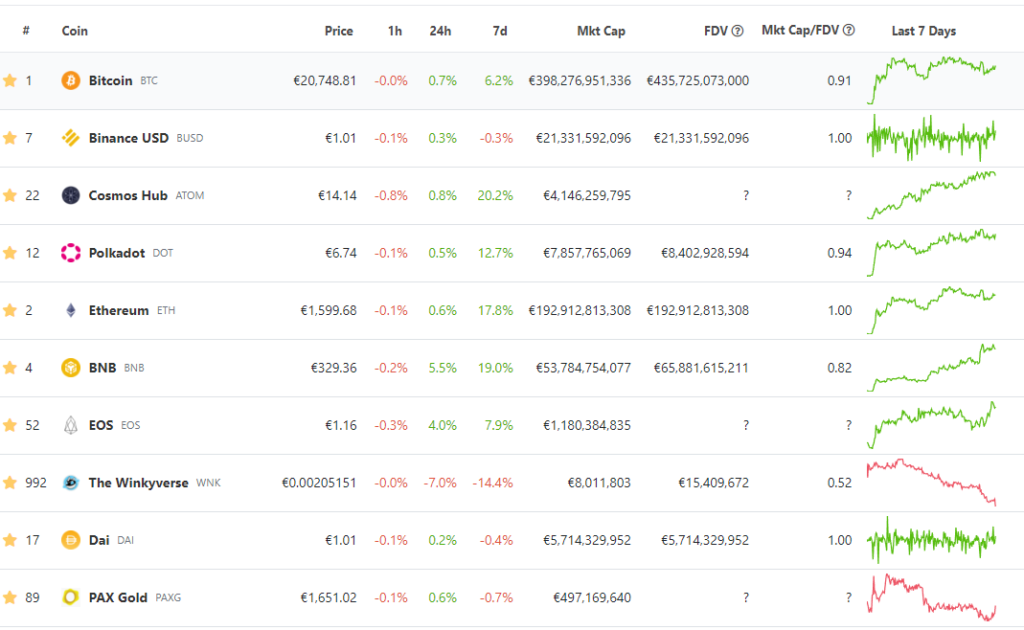Click the Polkadot pink logo icon

71,253
